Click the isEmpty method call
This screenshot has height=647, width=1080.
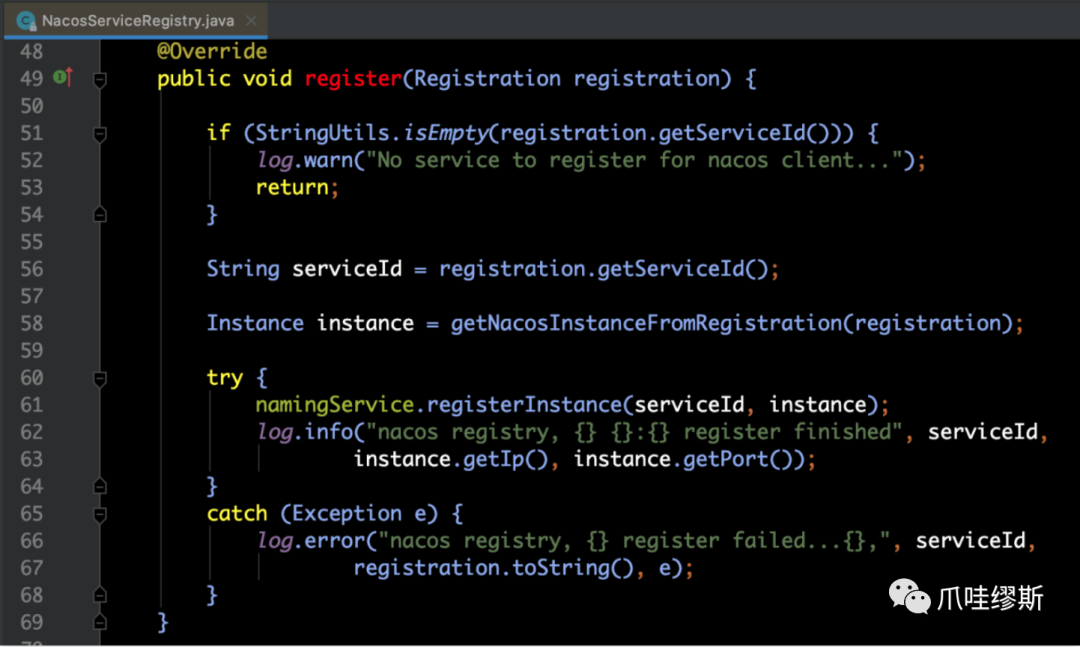pos(446,133)
